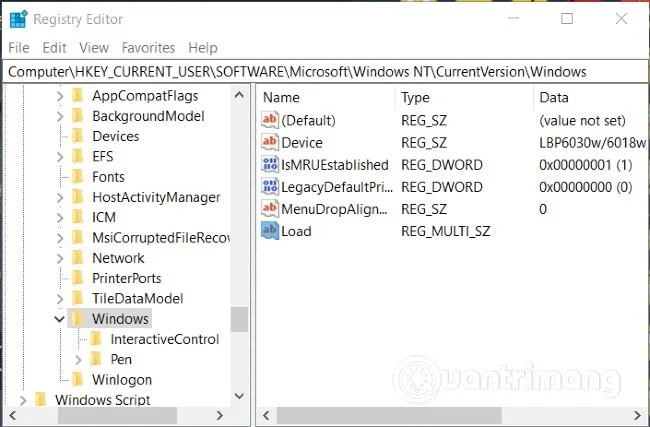The height and width of the screenshot is (427, 650).
Task: Click the PrinterPorts folder icon
Action: pyautogui.click(x=78, y=278)
